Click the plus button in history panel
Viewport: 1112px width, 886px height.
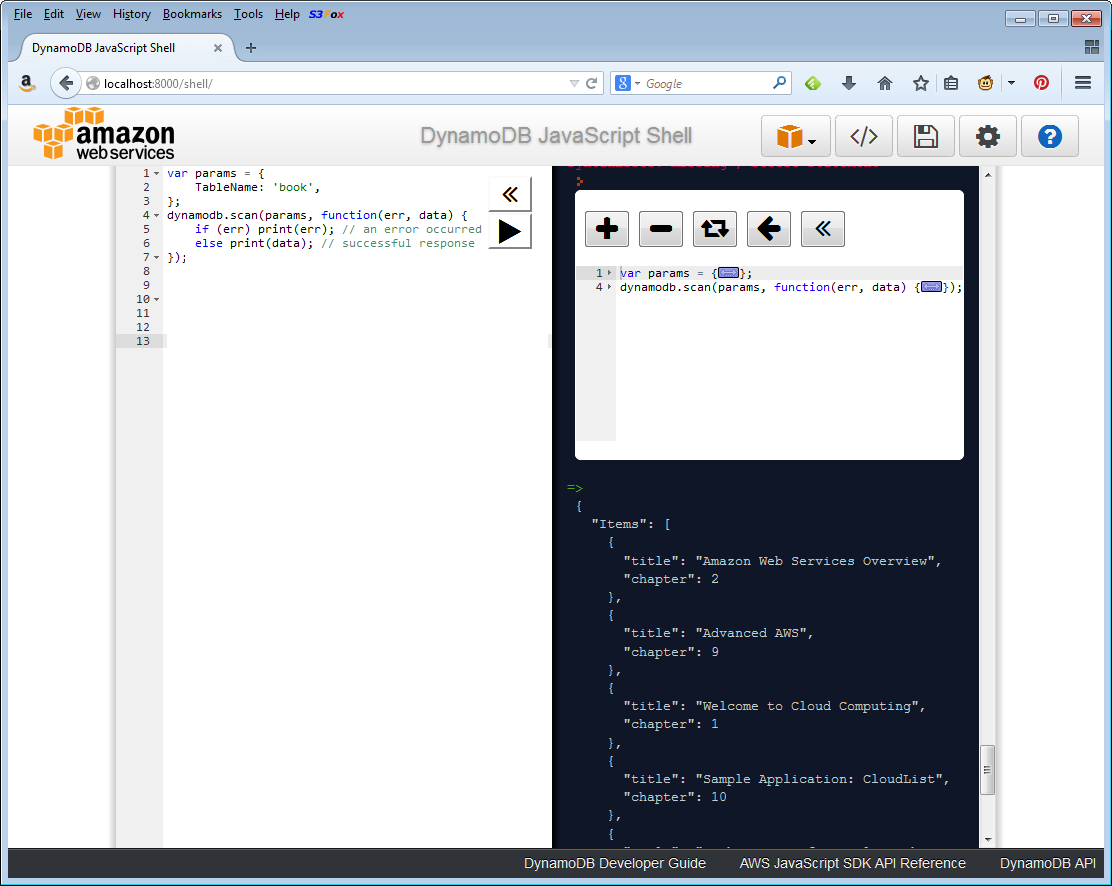pos(606,229)
